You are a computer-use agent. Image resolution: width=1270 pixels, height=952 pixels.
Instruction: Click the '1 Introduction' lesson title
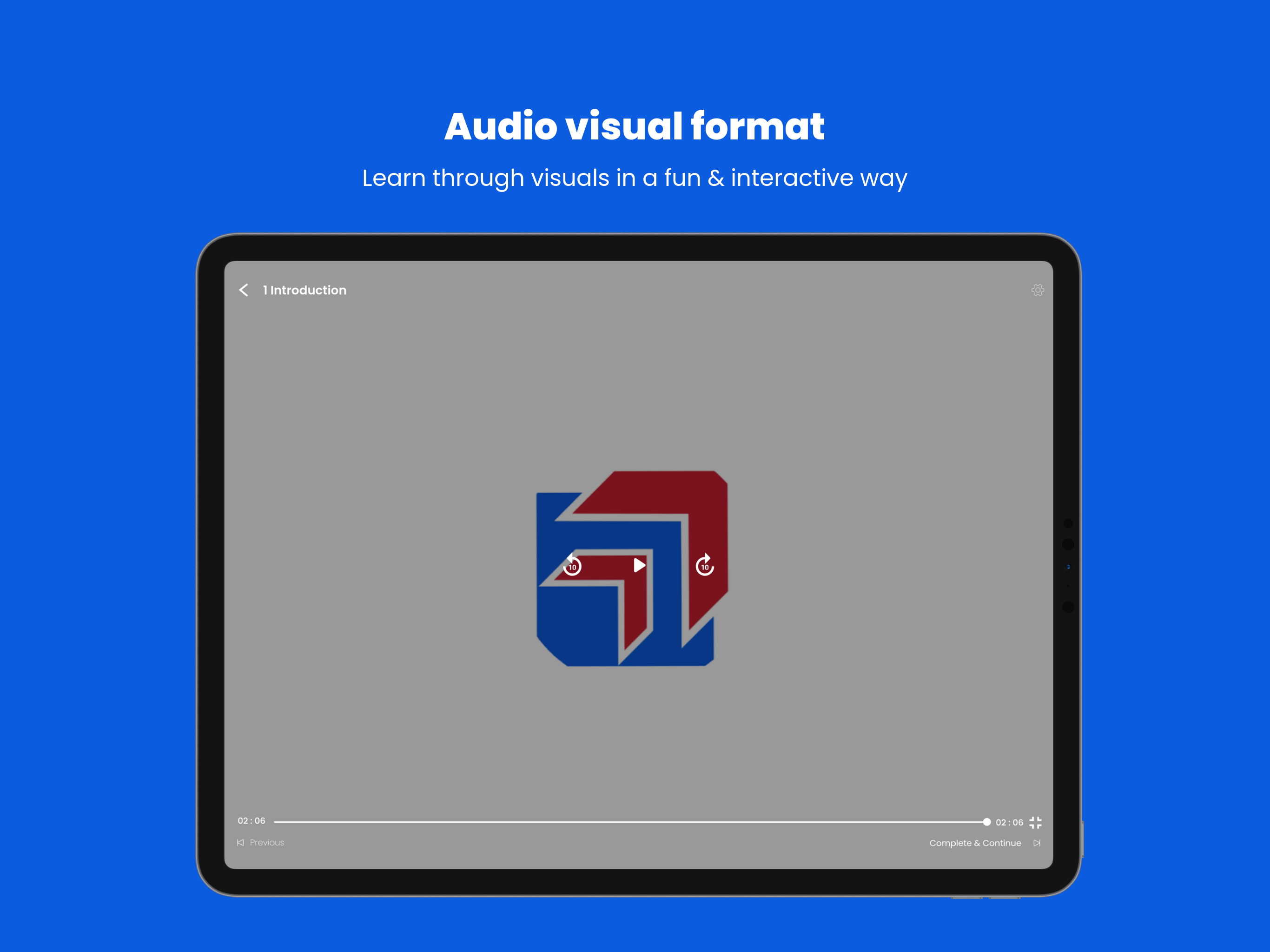click(304, 290)
